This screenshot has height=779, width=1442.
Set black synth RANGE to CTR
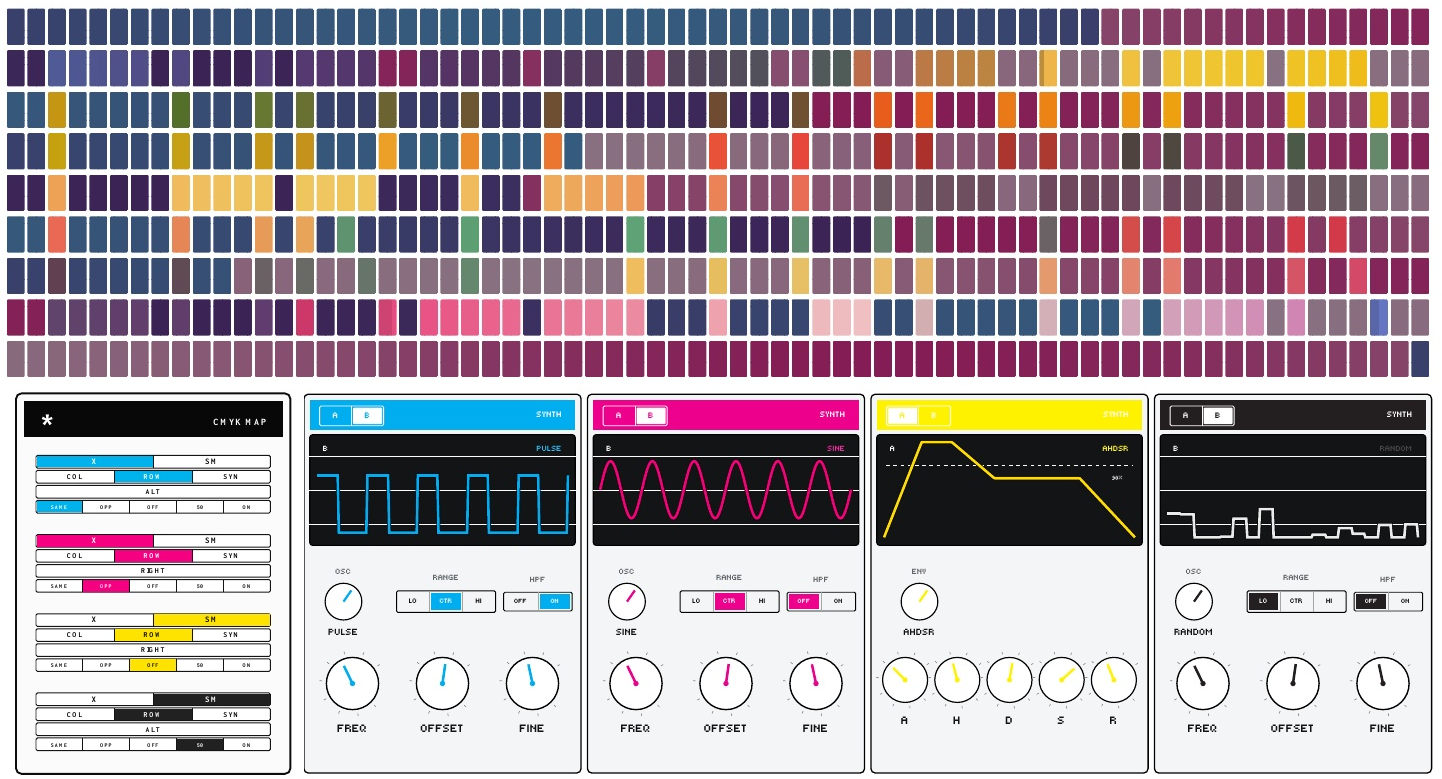point(1296,601)
